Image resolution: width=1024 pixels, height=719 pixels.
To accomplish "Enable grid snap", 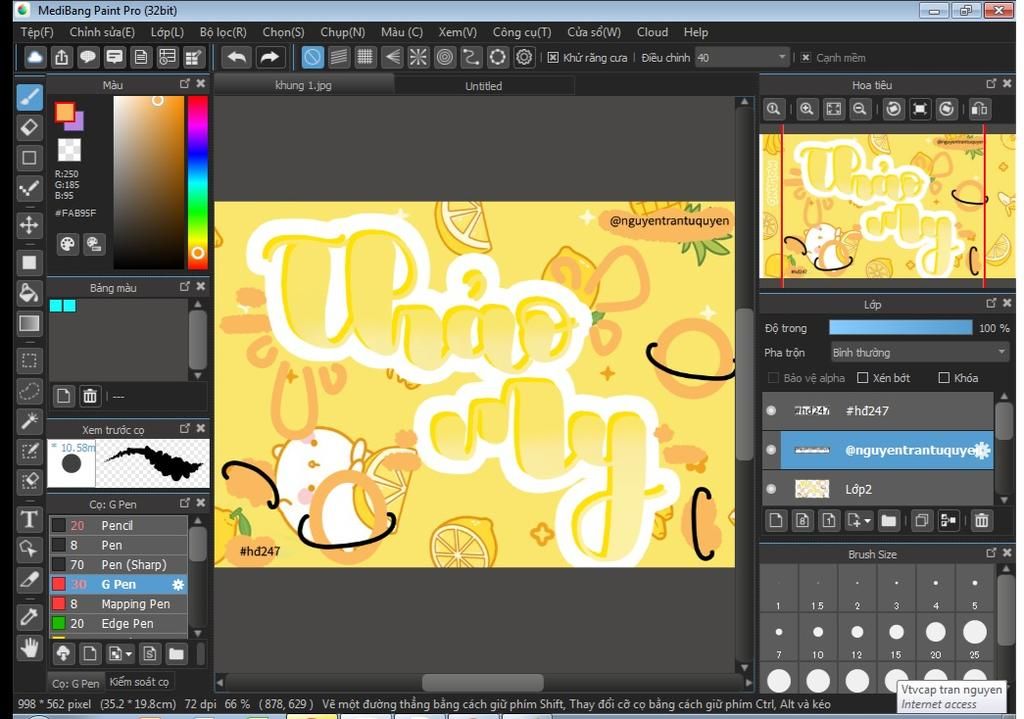I will pos(365,57).
